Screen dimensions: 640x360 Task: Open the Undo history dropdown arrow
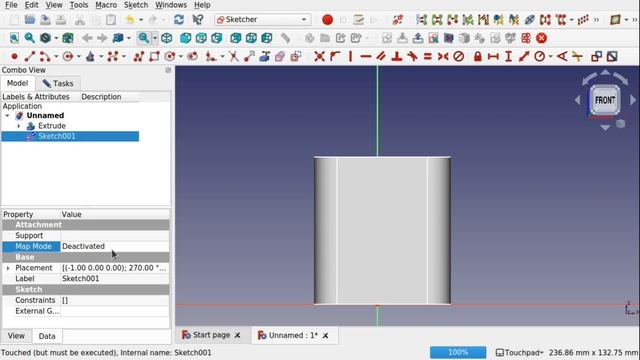tap(141, 20)
